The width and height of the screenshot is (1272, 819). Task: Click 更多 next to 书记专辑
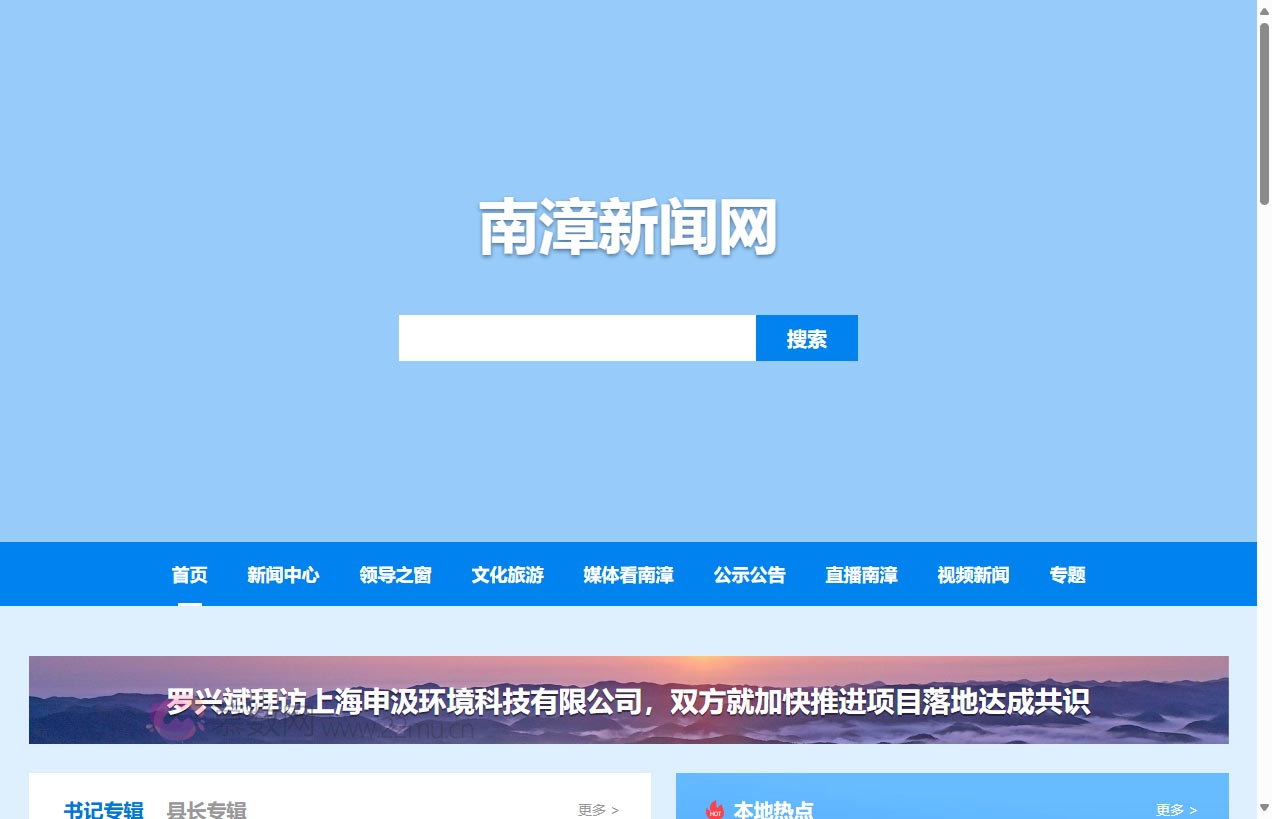(x=597, y=810)
